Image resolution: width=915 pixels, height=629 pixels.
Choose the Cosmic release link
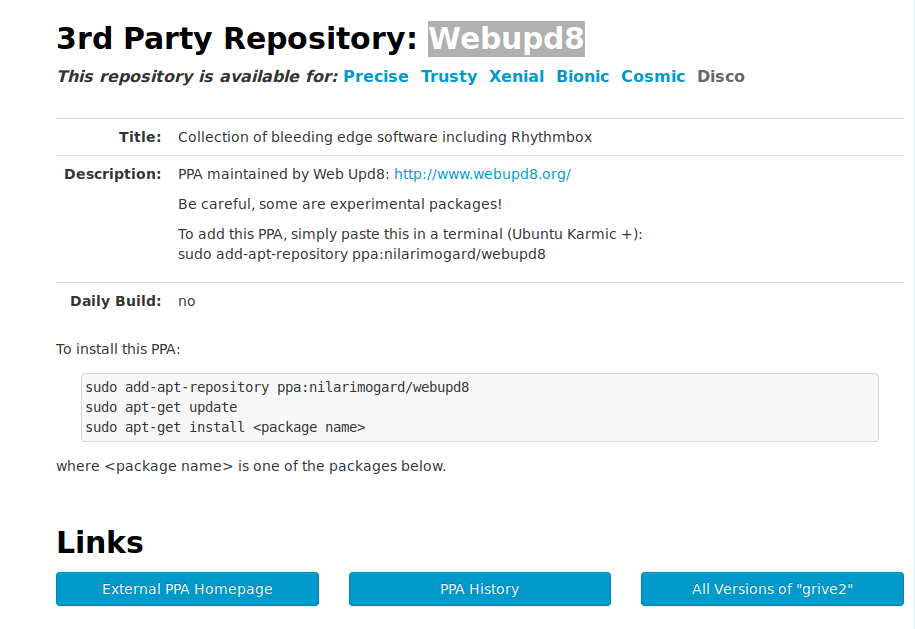[653, 76]
